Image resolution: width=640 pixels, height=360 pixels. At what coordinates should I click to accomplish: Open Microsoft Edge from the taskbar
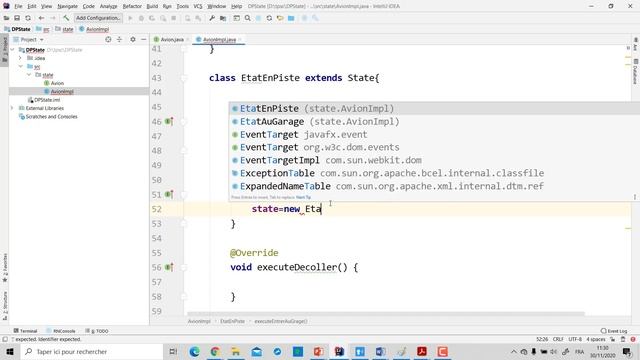[194, 351]
